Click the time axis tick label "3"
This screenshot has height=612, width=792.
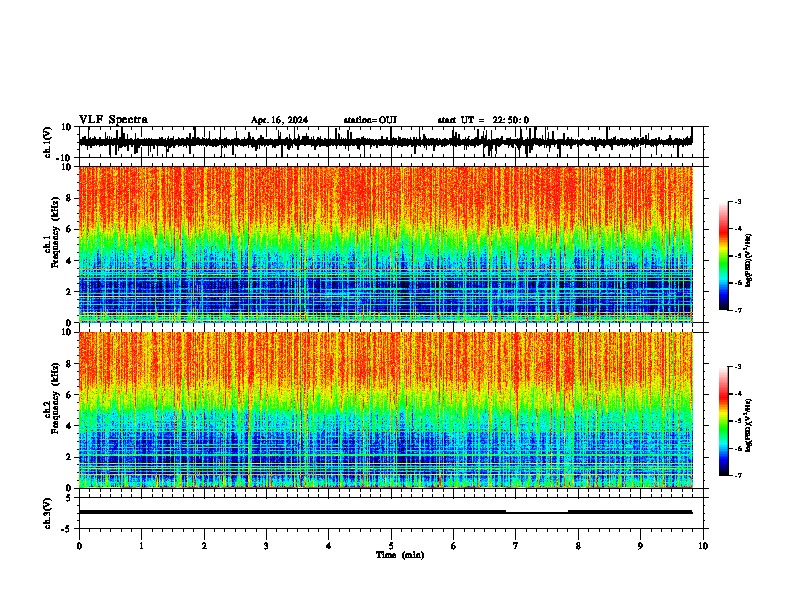tap(266, 546)
